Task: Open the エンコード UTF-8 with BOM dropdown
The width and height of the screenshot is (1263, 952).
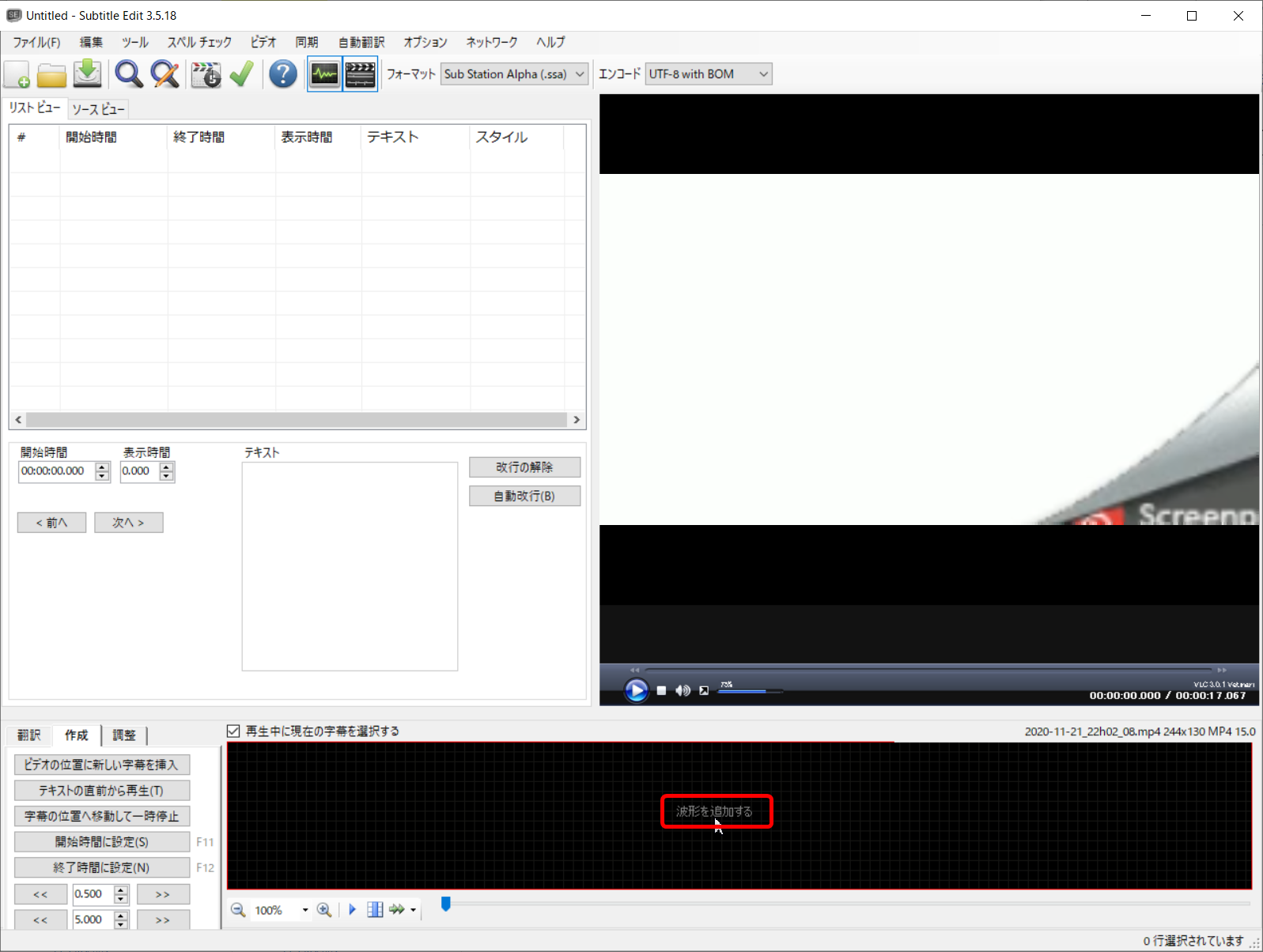Action: [762, 74]
